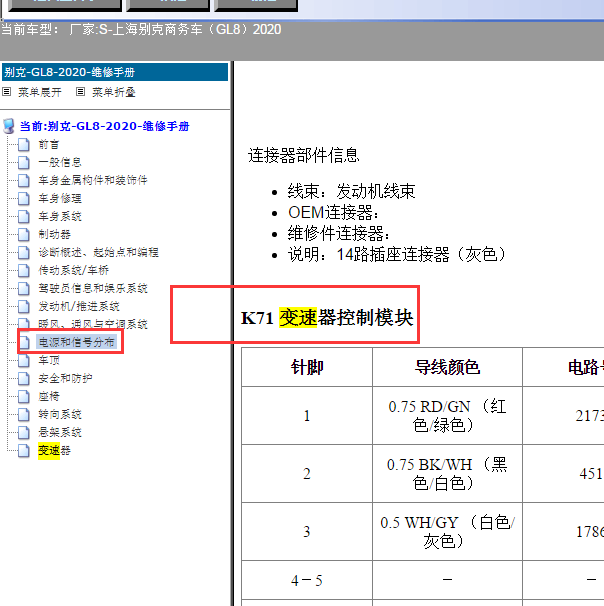Screen dimensions: 604x606
Task: Open the 暖风、通风与空调系统 tree item
Action: click(93, 324)
